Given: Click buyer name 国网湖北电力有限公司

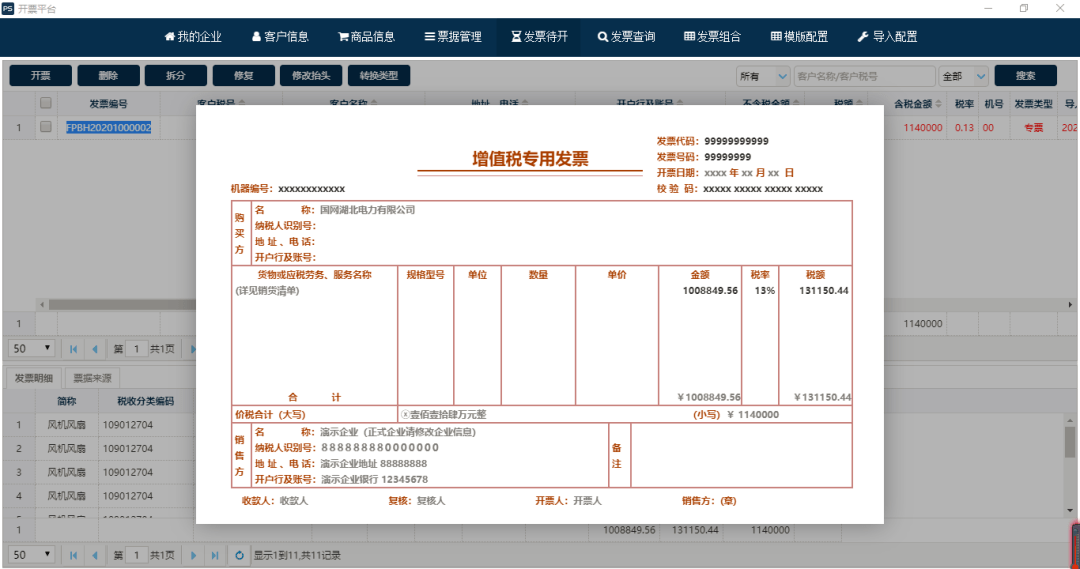Looking at the screenshot, I should 367,210.
